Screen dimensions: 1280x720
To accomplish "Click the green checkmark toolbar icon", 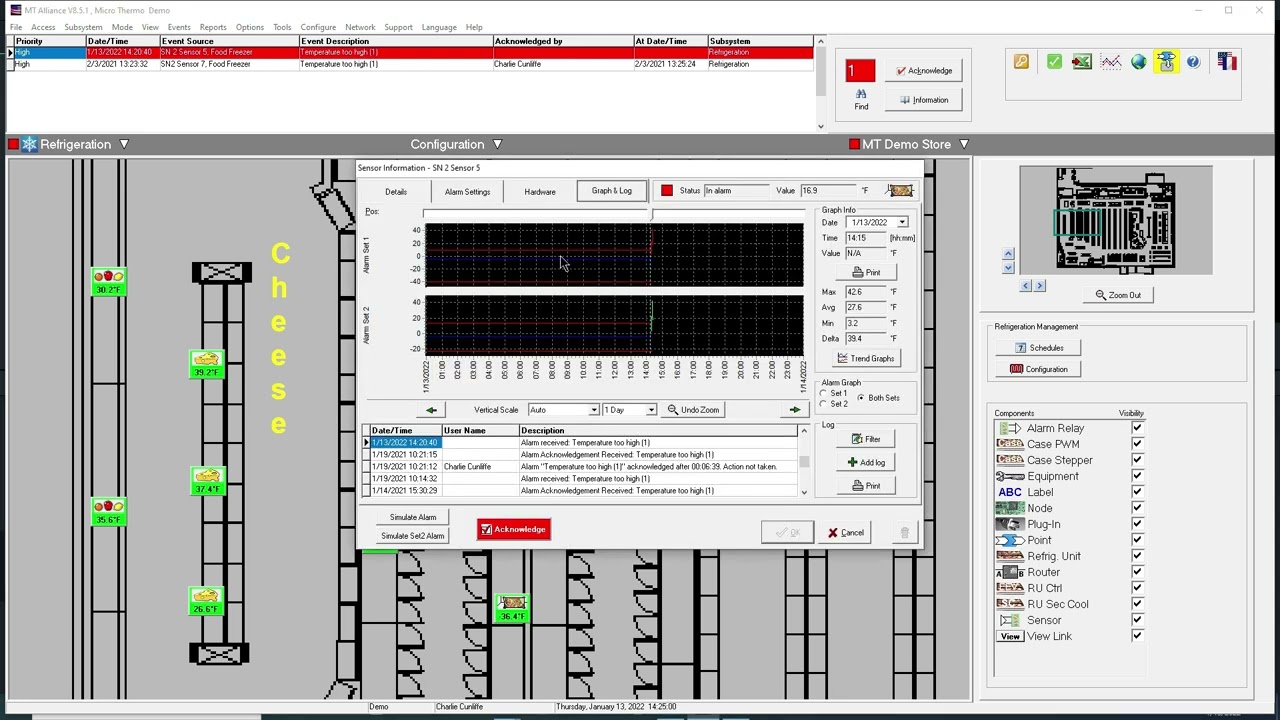I will [x=1054, y=62].
